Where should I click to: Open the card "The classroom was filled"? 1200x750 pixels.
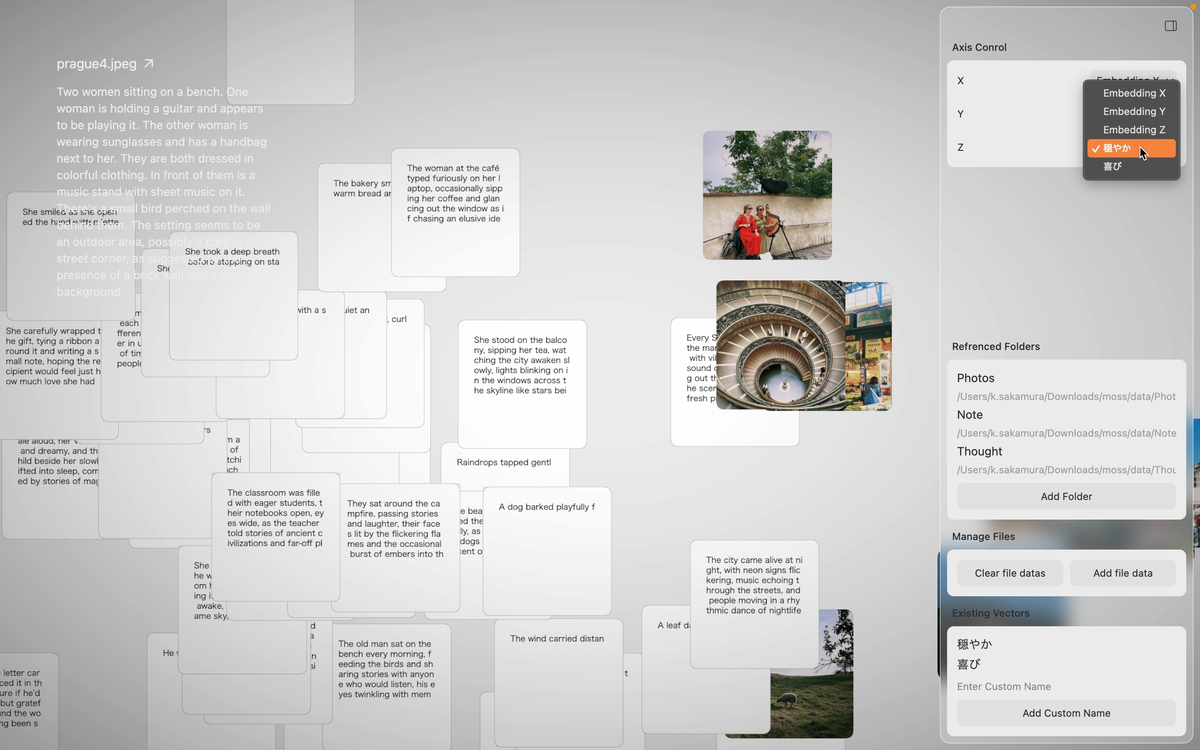coord(275,537)
